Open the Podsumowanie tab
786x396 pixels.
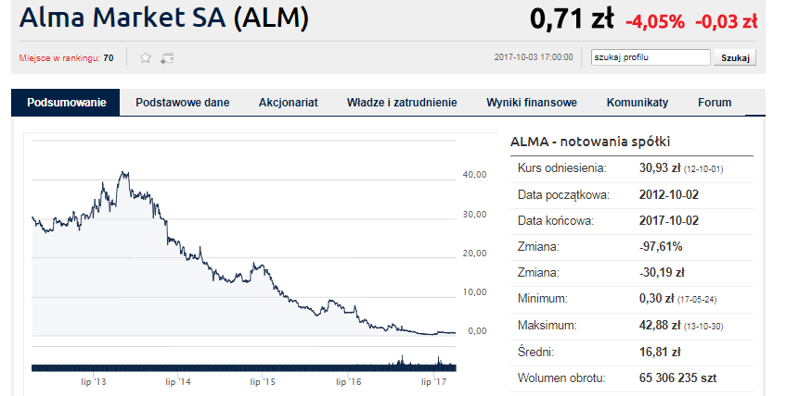click(66, 103)
